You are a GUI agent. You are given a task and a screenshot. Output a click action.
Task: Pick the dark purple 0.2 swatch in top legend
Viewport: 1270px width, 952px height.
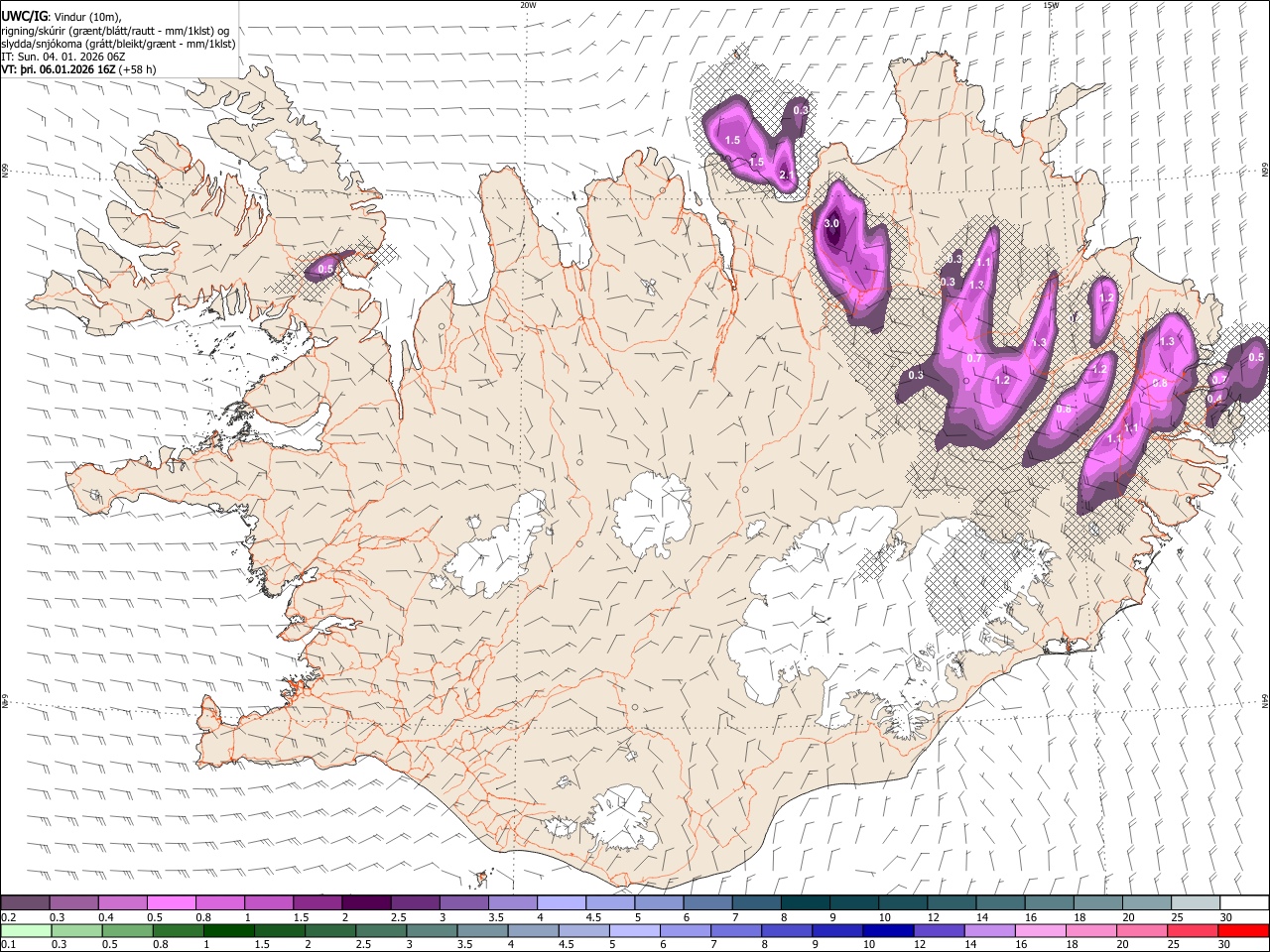[x=25, y=902]
